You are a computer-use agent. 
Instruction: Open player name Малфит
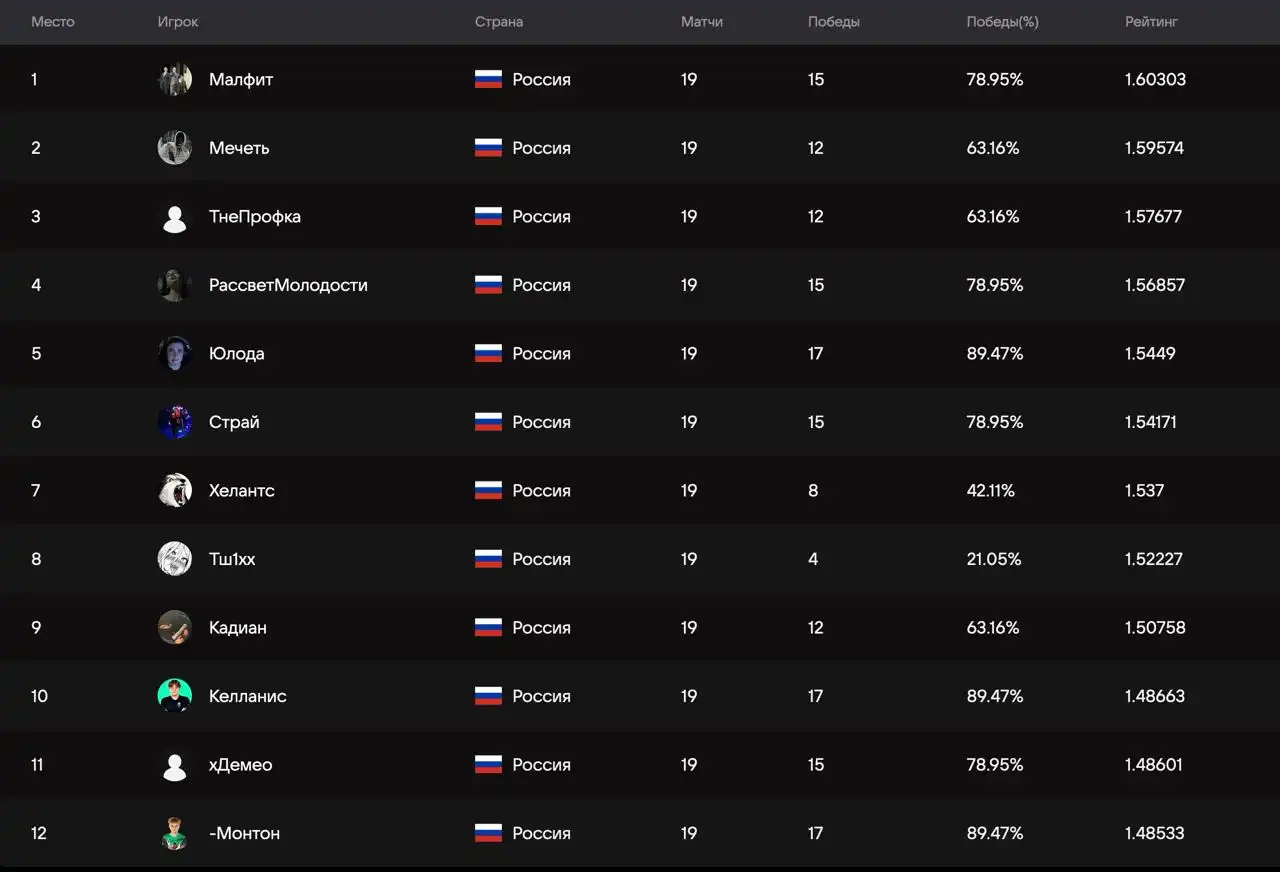[241, 80]
